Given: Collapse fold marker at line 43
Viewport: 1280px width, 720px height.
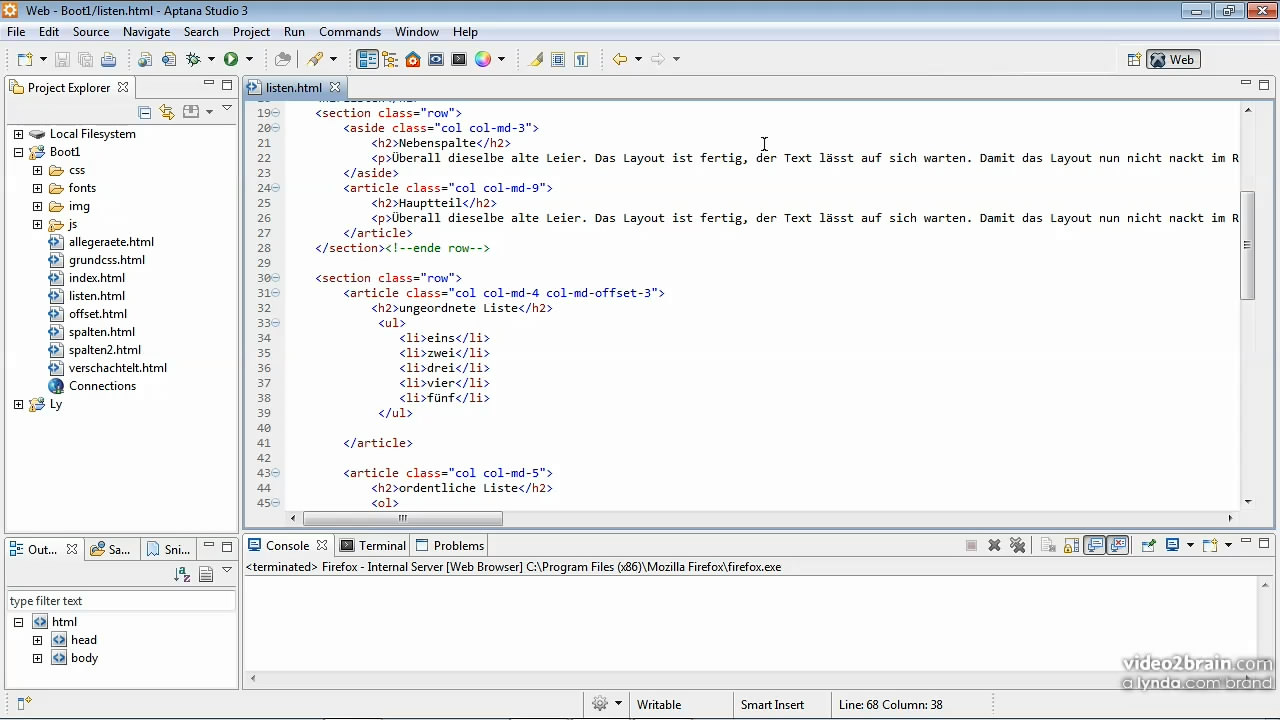Looking at the screenshot, I should [x=276, y=473].
